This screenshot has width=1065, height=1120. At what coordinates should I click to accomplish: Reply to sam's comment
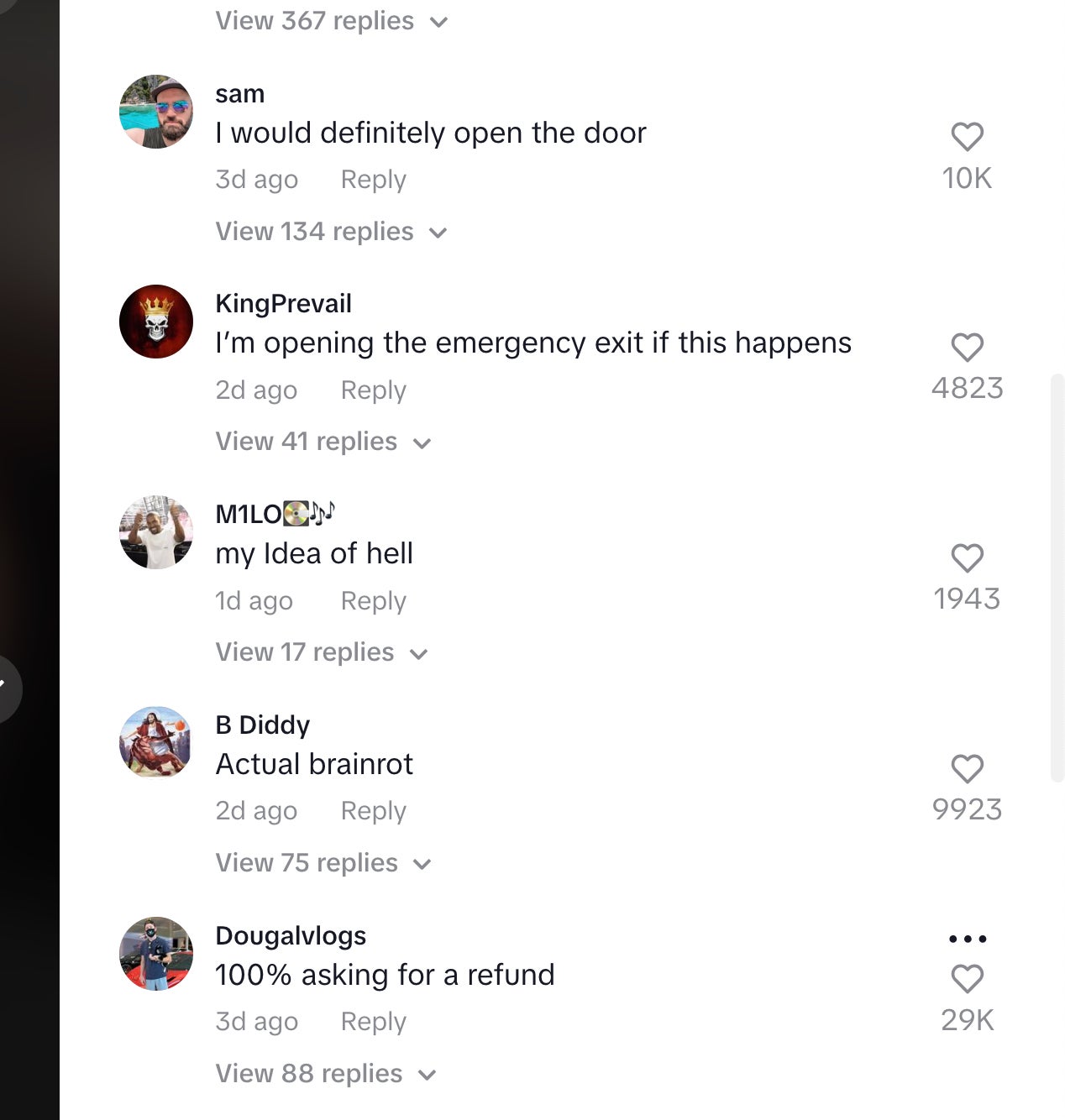point(373,180)
